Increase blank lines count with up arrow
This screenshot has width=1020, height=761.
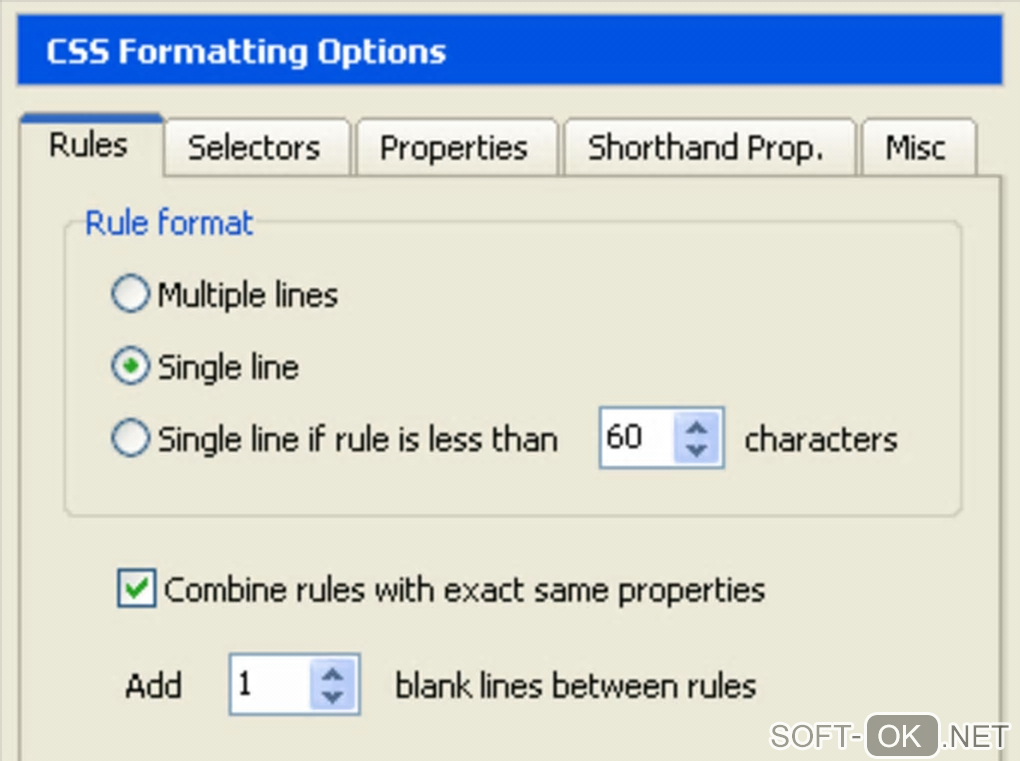333,674
